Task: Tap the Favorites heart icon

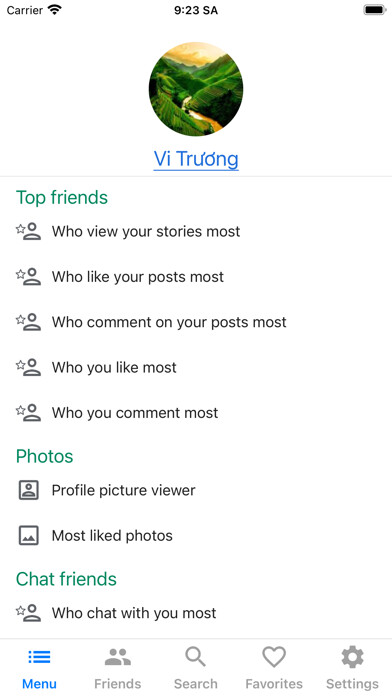Action: pos(274,657)
